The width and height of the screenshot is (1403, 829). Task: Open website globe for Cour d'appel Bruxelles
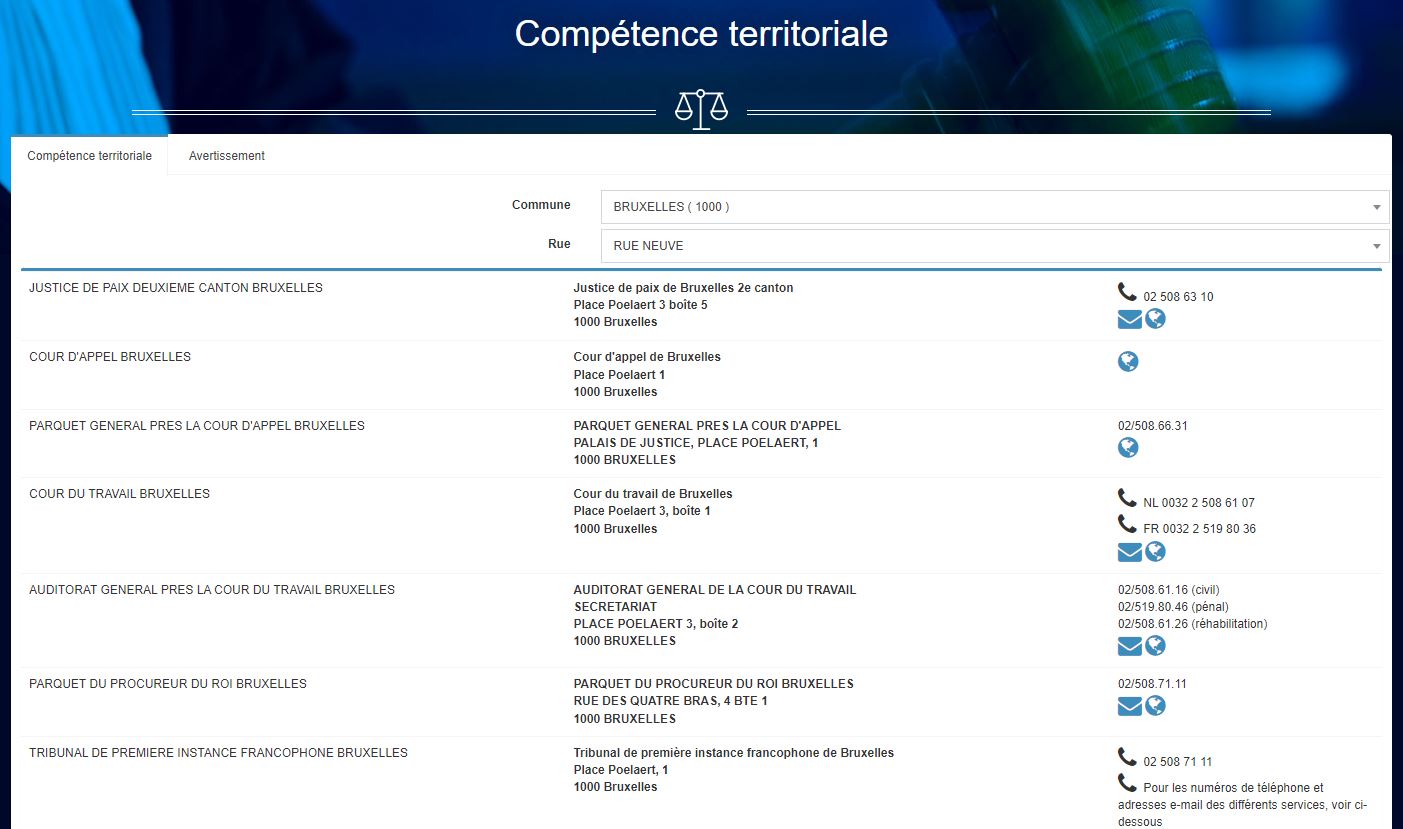pyautogui.click(x=1128, y=361)
